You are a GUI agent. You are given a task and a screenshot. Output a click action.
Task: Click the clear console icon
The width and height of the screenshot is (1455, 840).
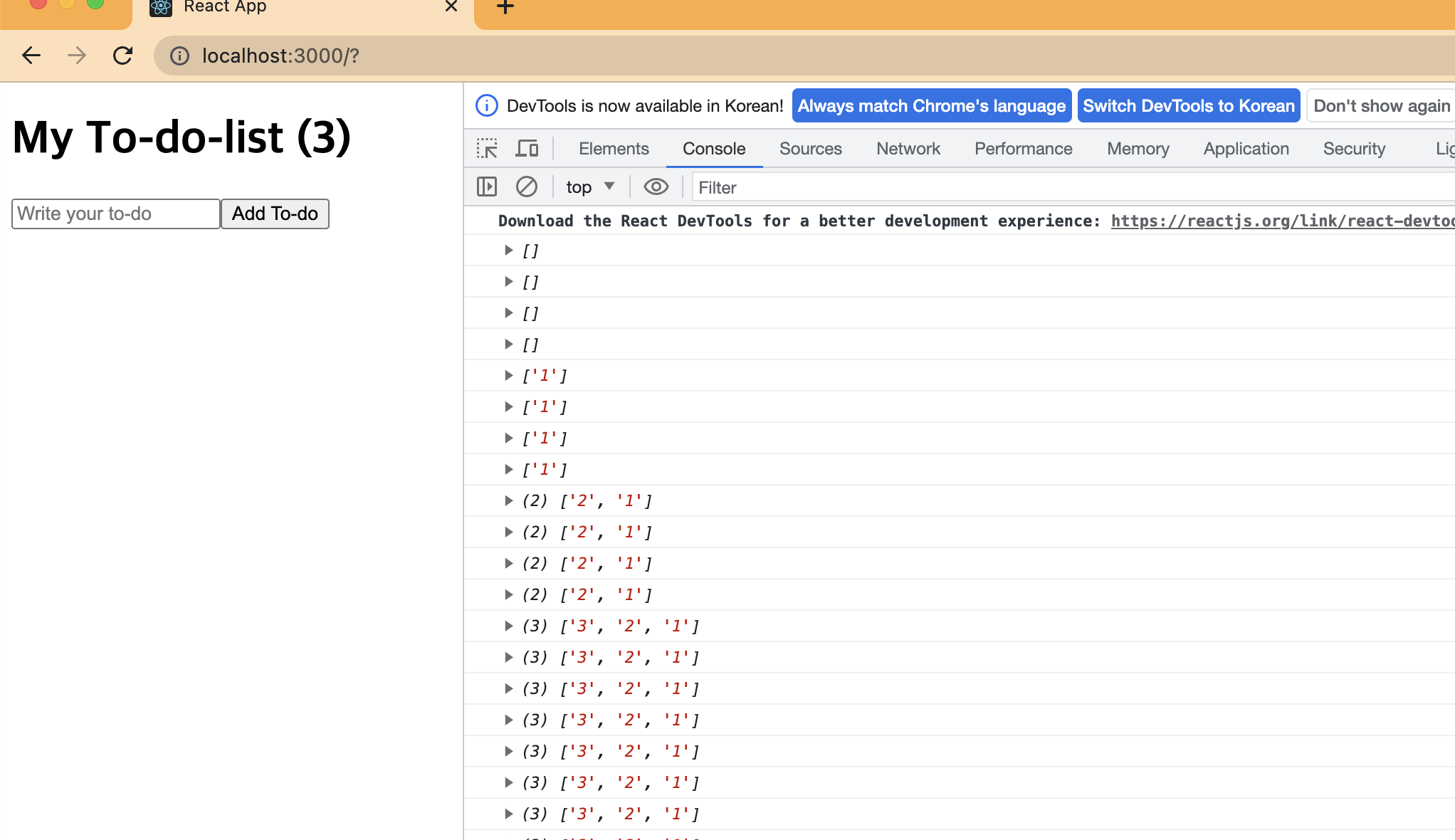click(526, 187)
